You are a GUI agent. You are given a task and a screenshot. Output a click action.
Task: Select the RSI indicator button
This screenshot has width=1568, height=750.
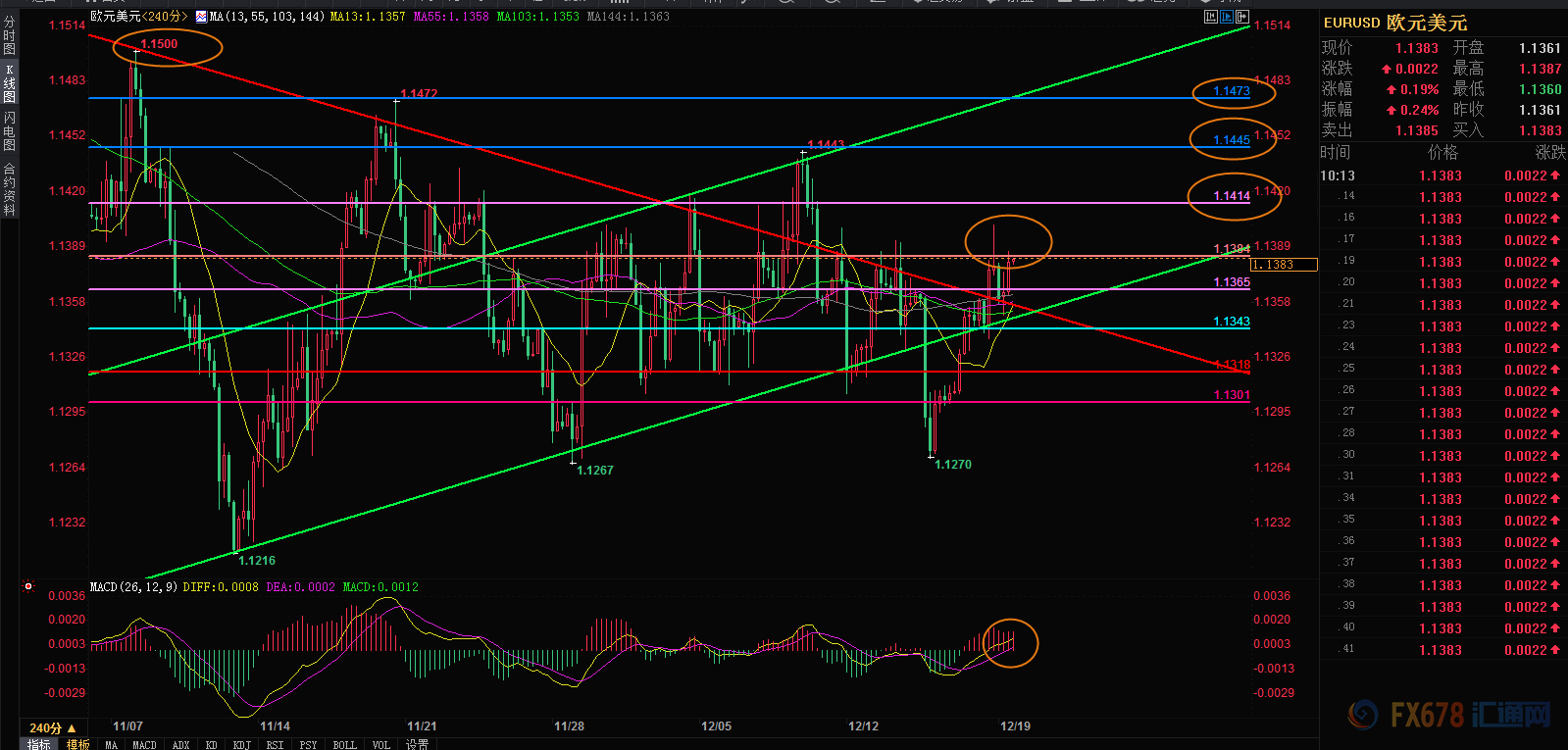(275, 744)
